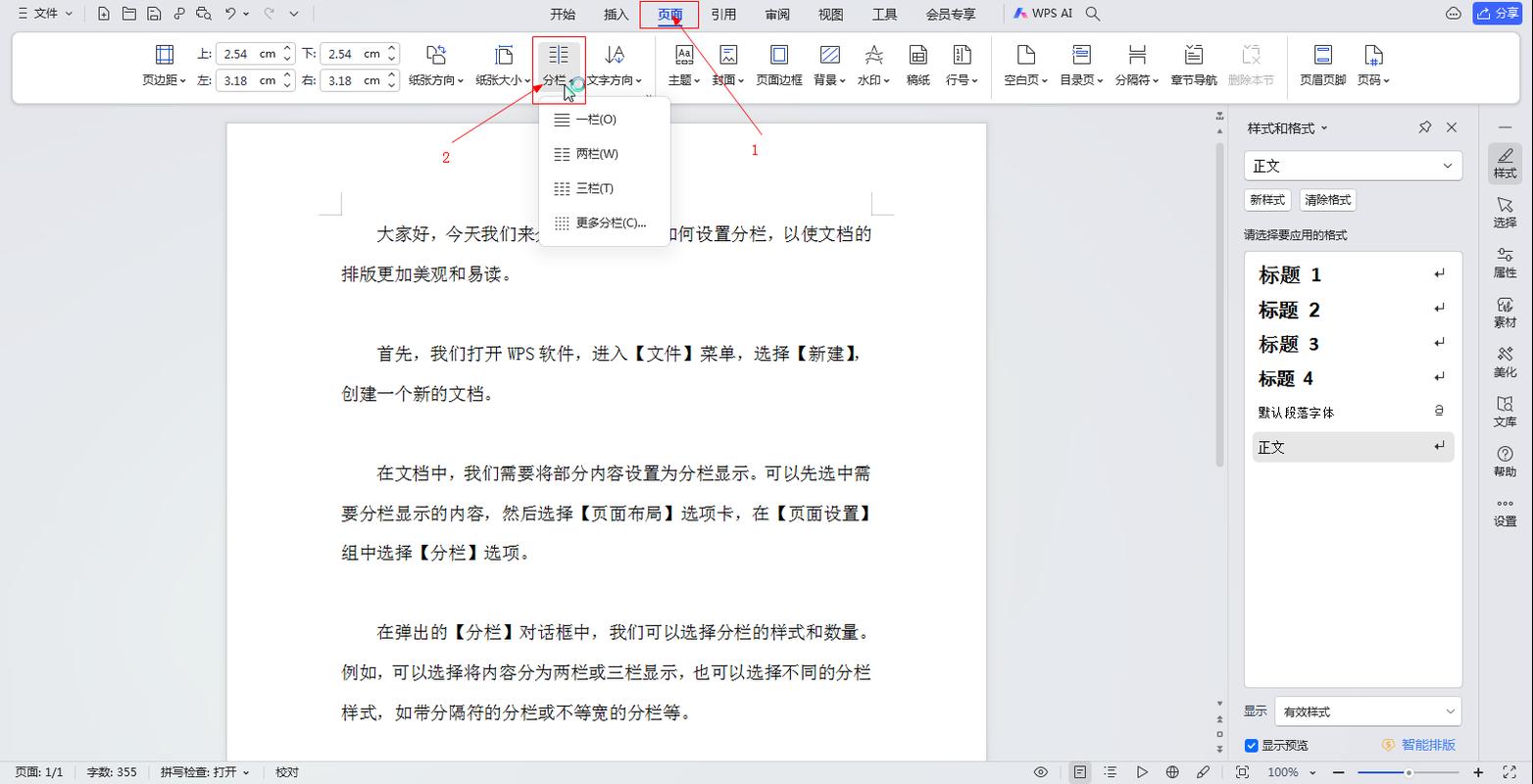The width and height of the screenshot is (1533, 784).
Task: Click the 新样式 button
Action: coord(1266,200)
